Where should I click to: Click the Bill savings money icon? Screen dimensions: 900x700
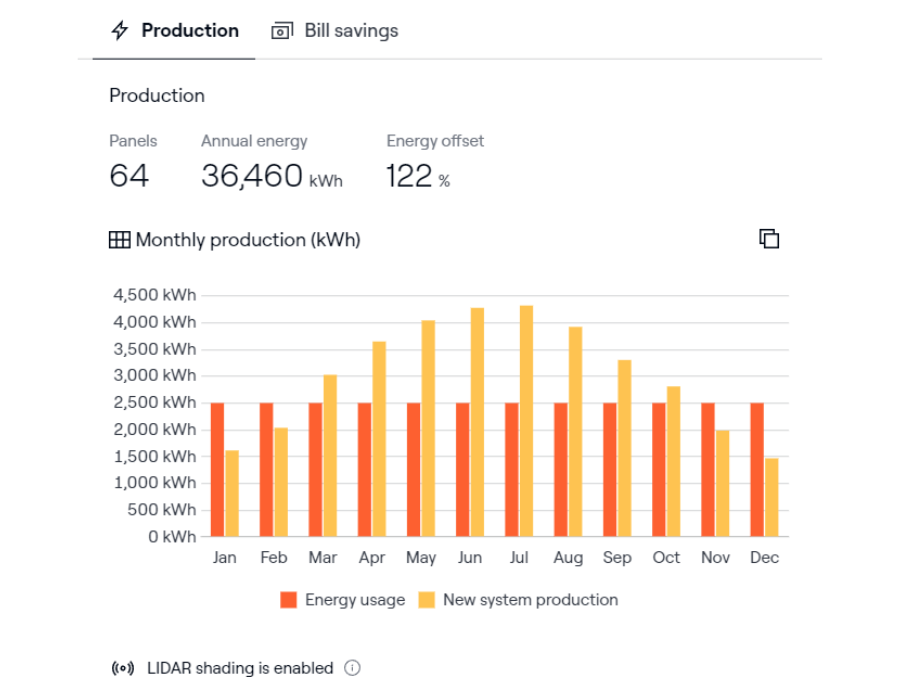coord(282,31)
